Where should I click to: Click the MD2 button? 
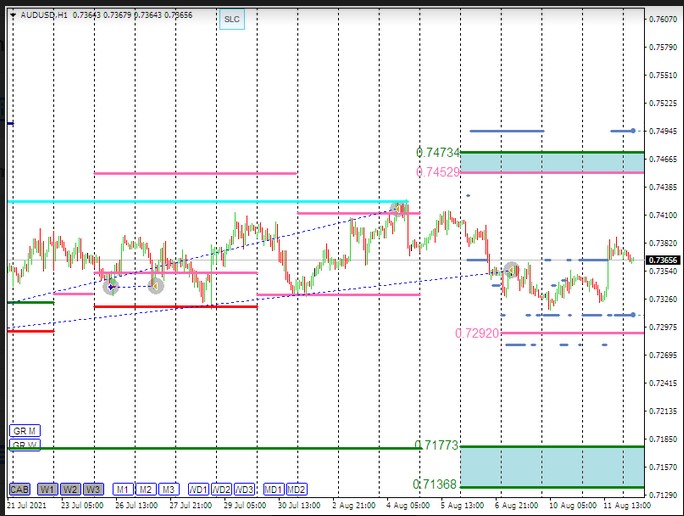coord(296,489)
